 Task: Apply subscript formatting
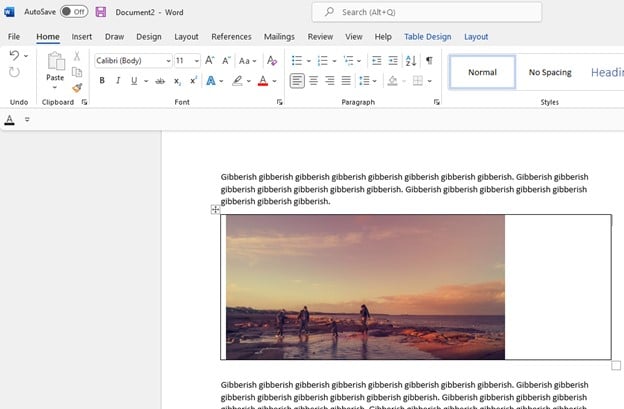point(178,81)
